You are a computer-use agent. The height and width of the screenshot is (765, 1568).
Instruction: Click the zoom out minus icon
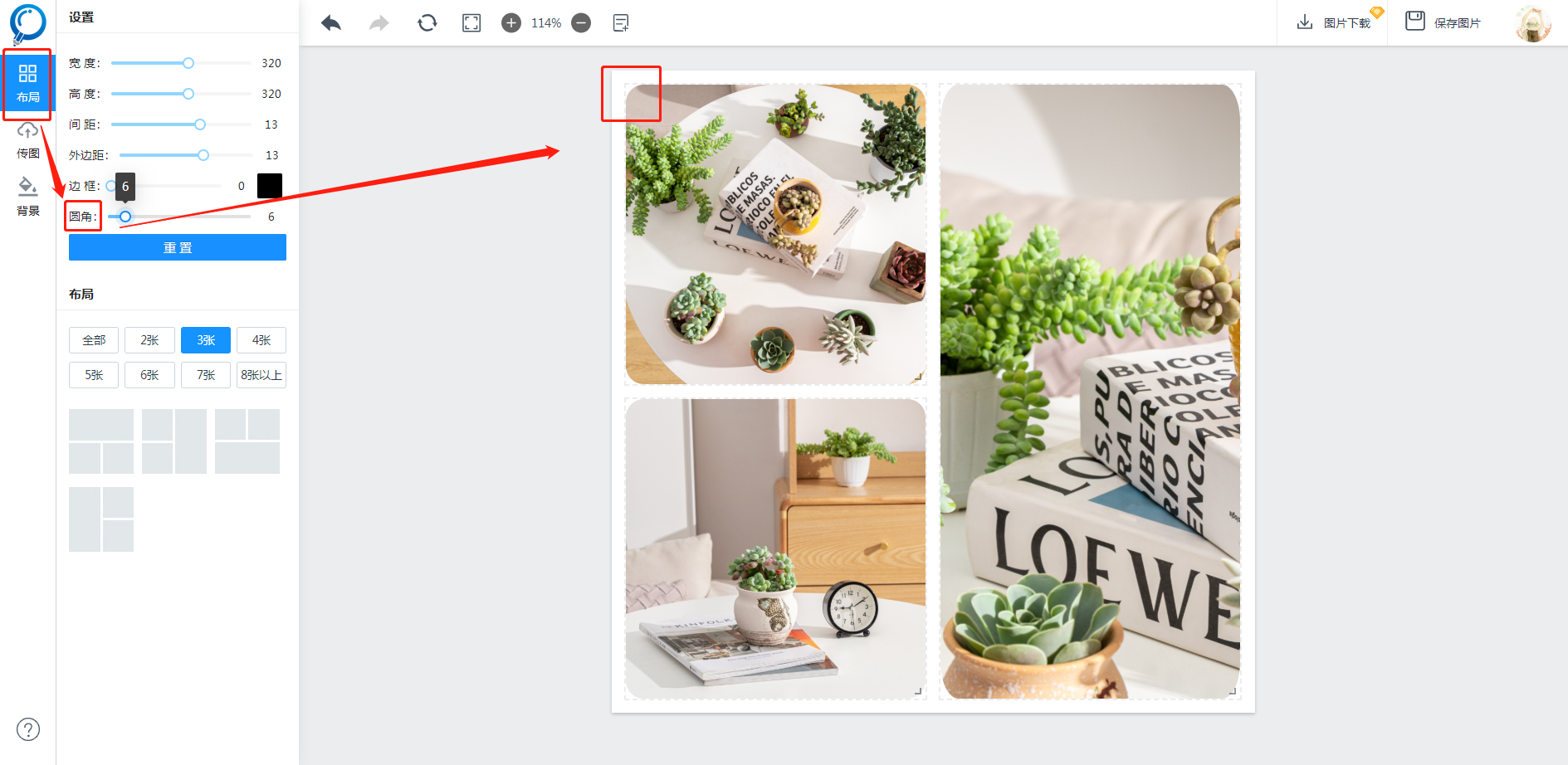click(581, 23)
